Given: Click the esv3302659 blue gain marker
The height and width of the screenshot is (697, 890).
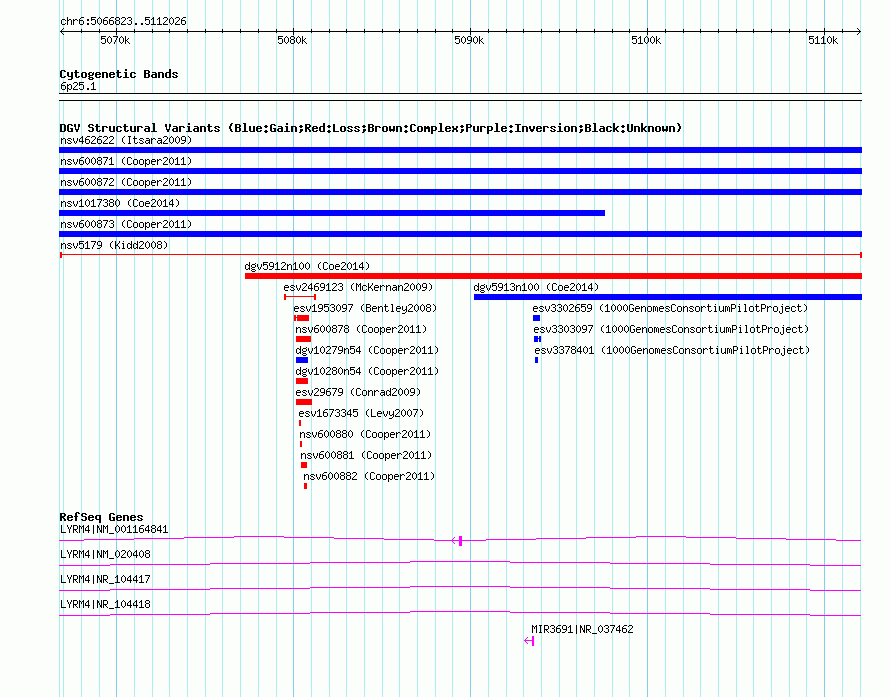Looking at the screenshot, I should 536,318.
